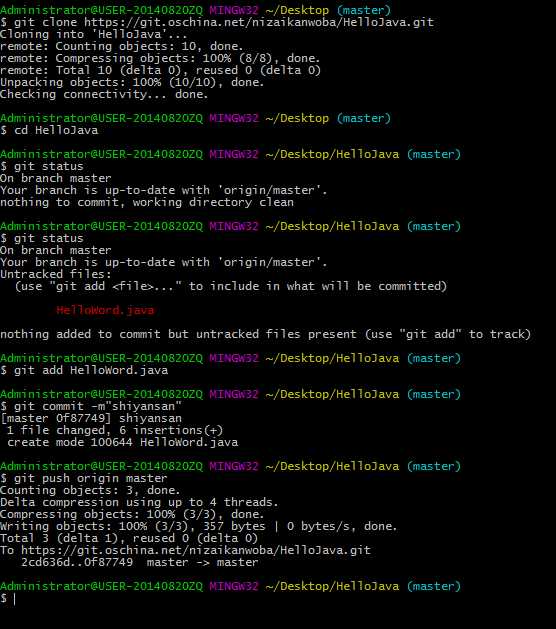Click 'nothing to commit, working directory clean' text
Screen dimensions: 556x629
tap(147, 202)
